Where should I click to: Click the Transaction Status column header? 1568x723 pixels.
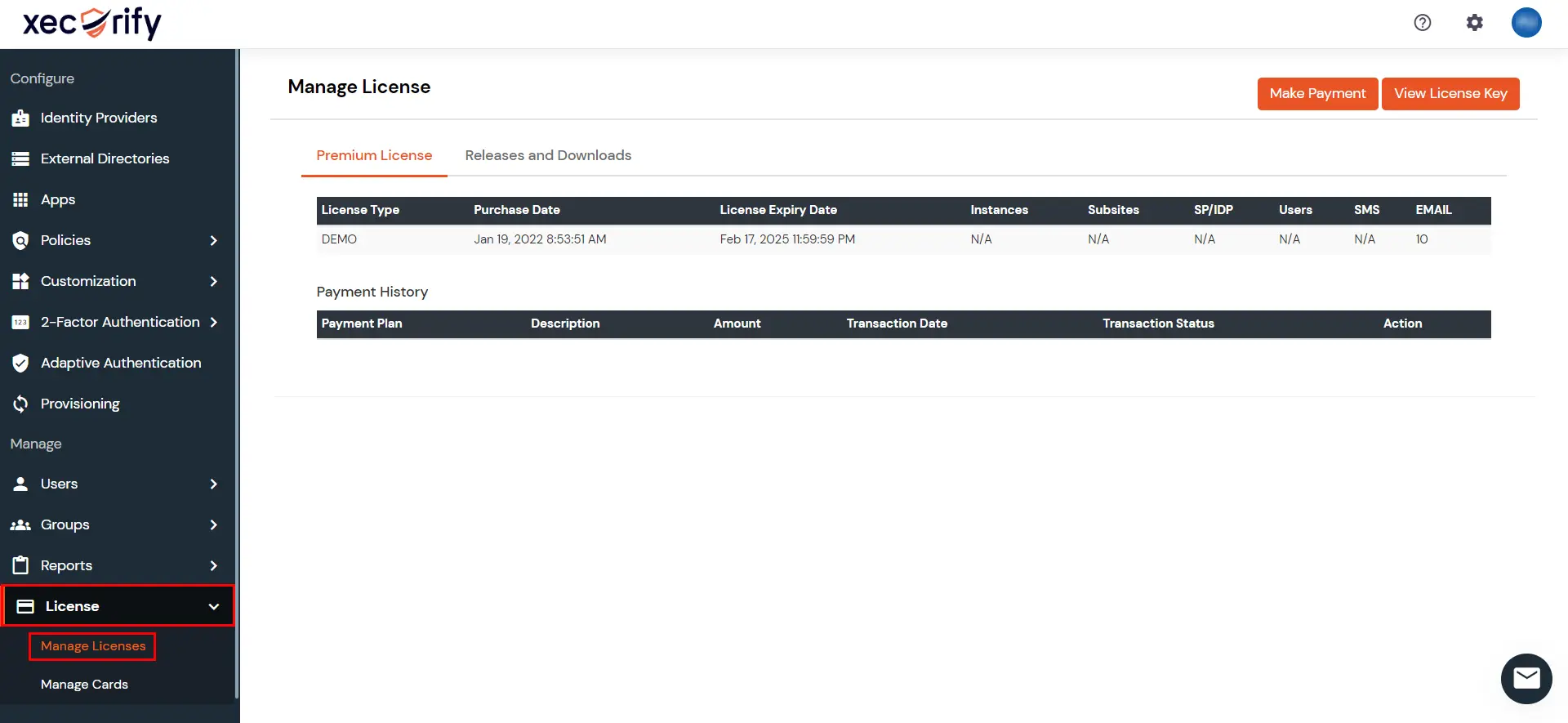click(x=1158, y=324)
